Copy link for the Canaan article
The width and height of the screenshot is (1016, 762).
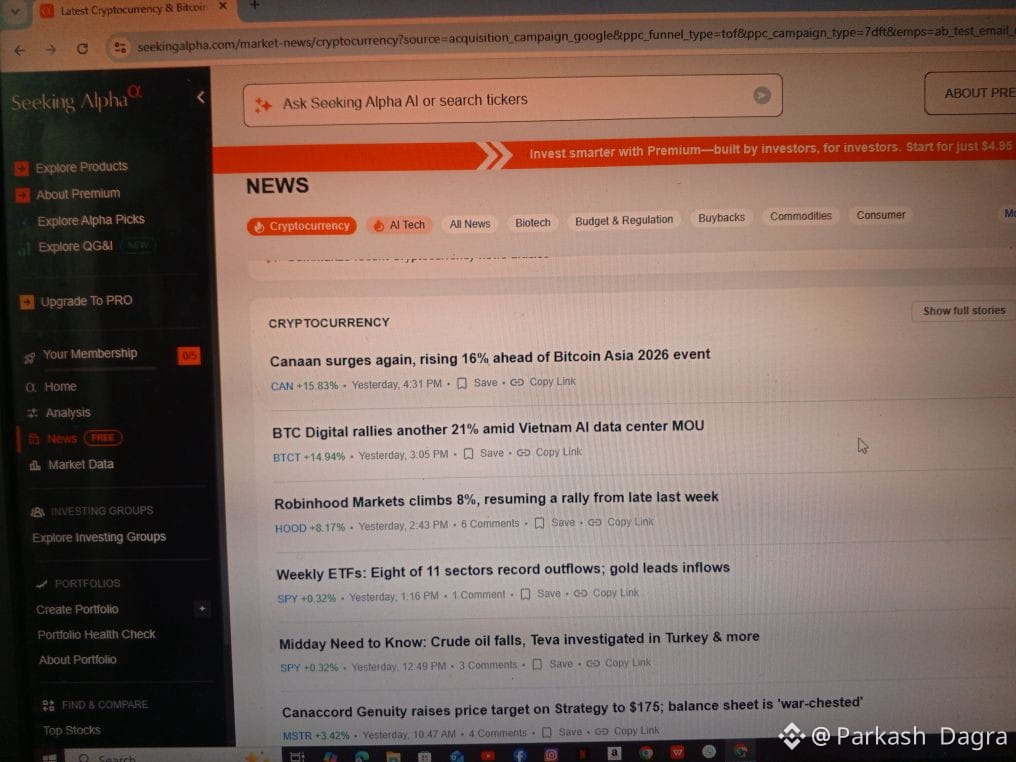tap(543, 382)
